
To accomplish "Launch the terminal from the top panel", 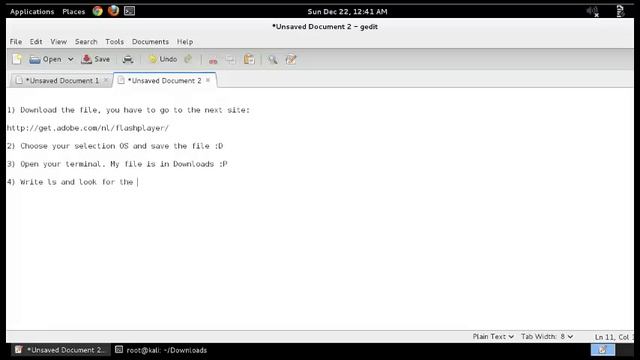I will (129, 11).
